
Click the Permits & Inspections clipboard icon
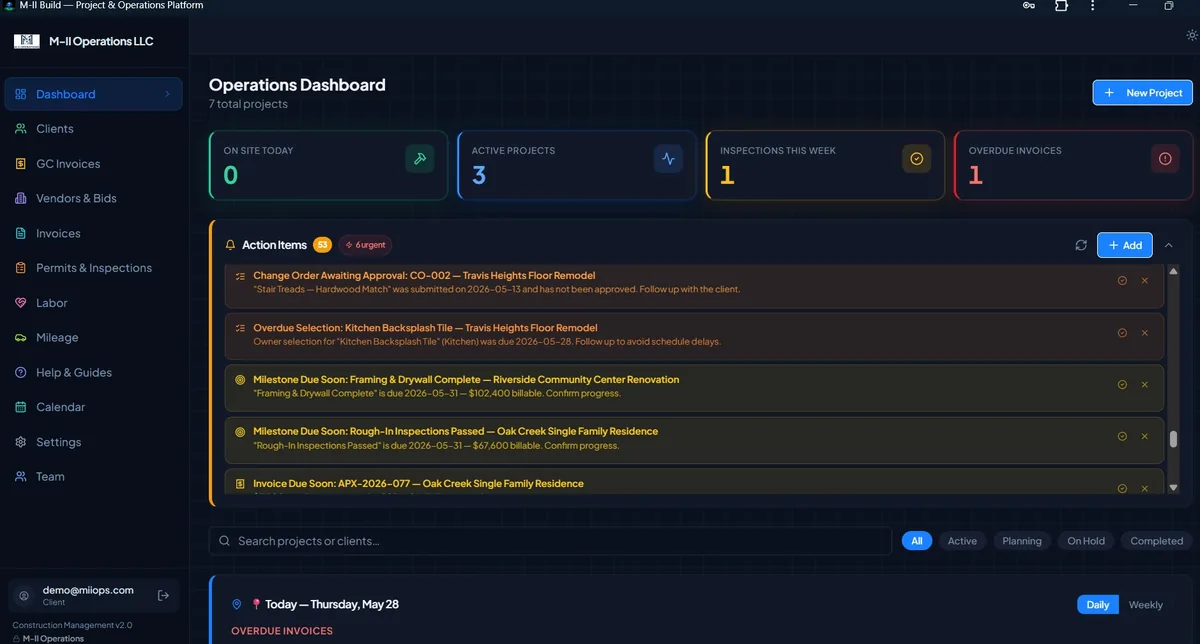click(20, 268)
